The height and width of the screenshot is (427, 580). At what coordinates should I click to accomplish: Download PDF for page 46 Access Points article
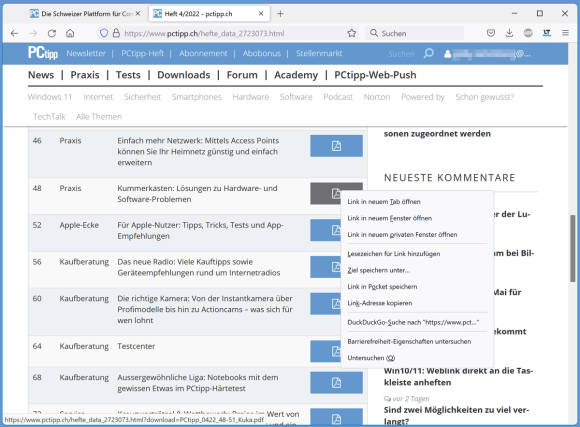click(x=336, y=146)
